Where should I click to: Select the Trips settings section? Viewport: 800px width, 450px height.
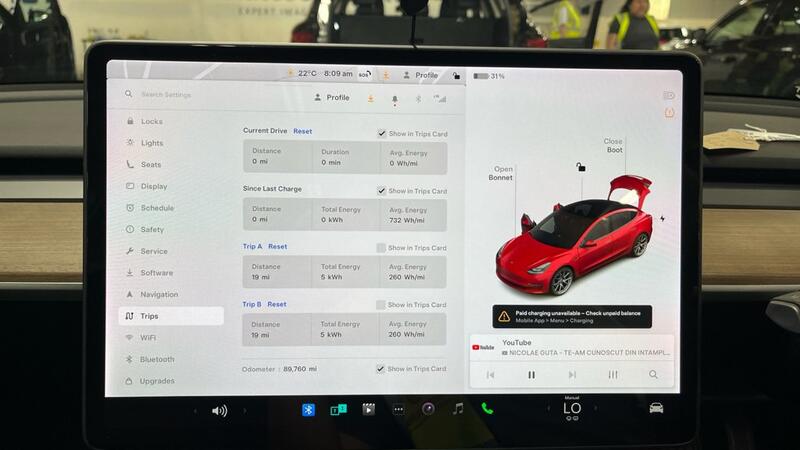pyautogui.click(x=171, y=316)
